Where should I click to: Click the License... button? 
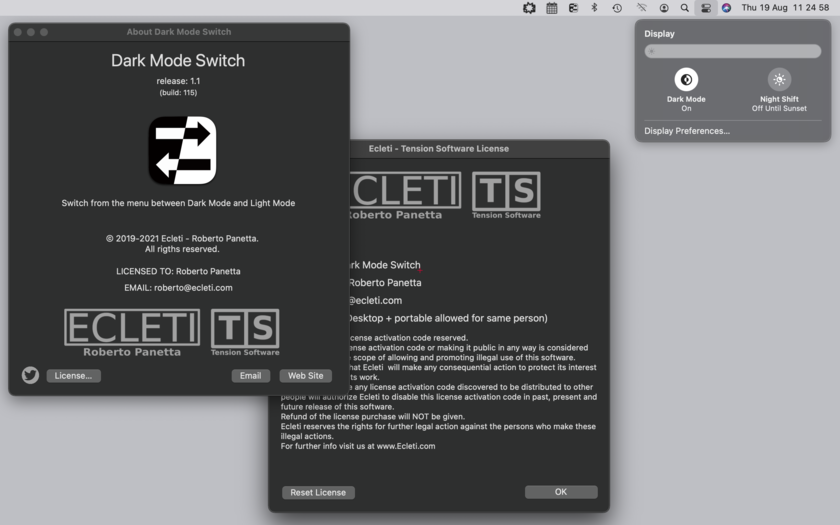[73, 376]
